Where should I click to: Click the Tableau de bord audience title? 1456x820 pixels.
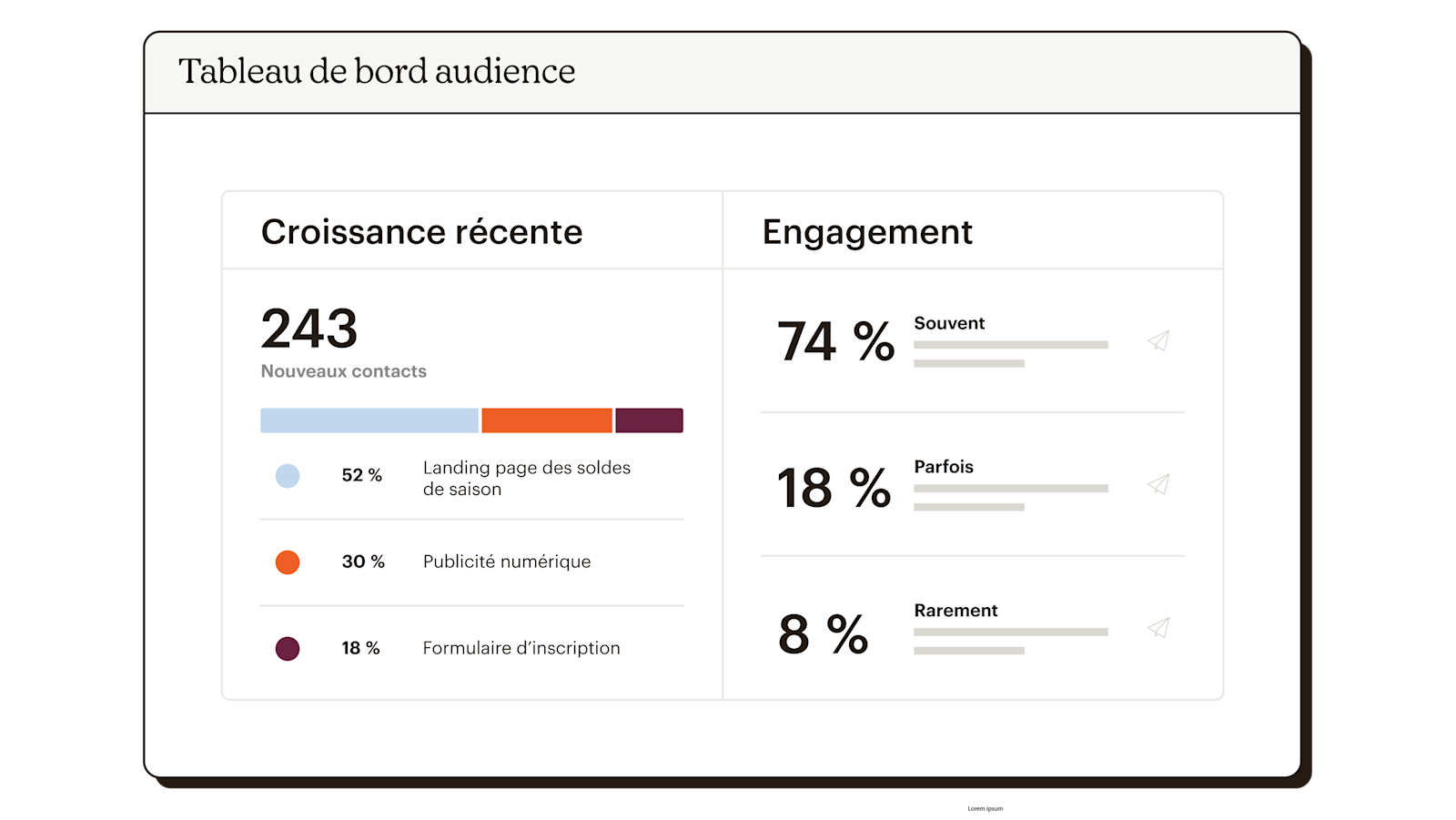(x=377, y=72)
